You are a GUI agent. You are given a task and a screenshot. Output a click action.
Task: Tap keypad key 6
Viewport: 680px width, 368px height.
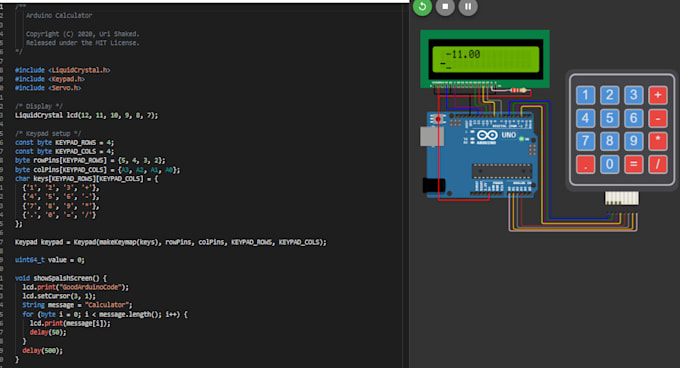pyautogui.click(x=633, y=118)
